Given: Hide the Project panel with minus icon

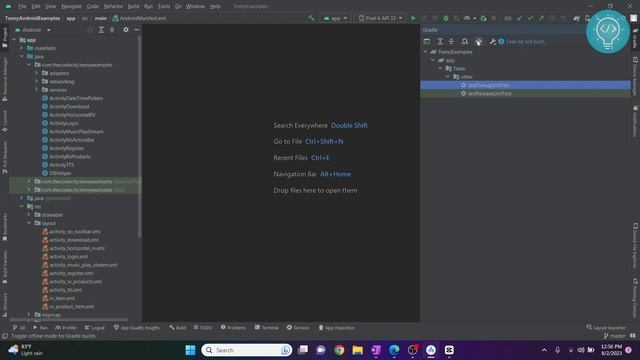Looking at the screenshot, I should (137, 30).
